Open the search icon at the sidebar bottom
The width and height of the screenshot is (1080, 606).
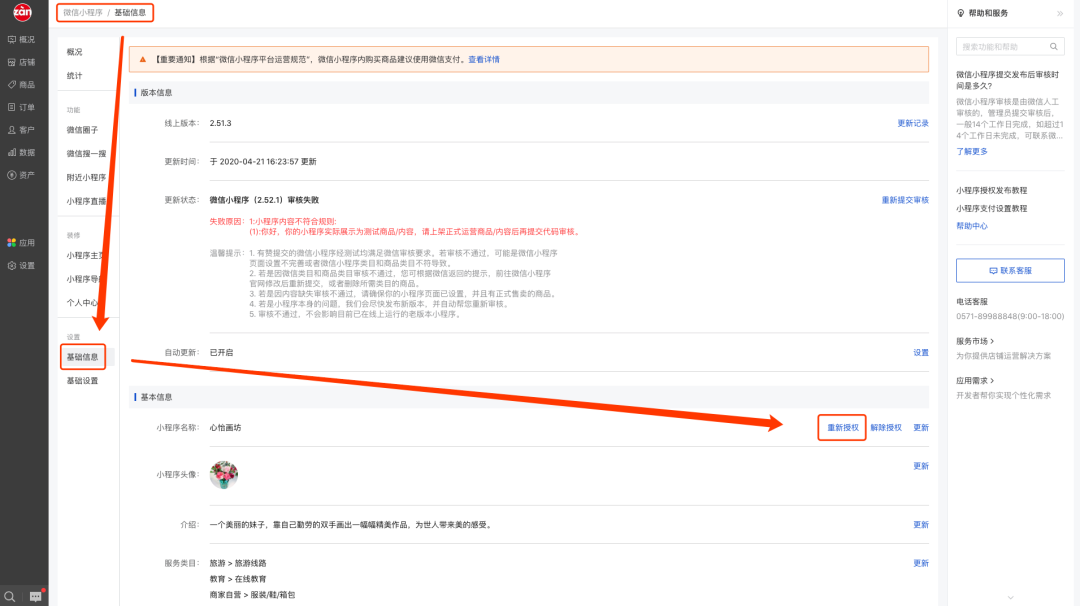point(10,596)
